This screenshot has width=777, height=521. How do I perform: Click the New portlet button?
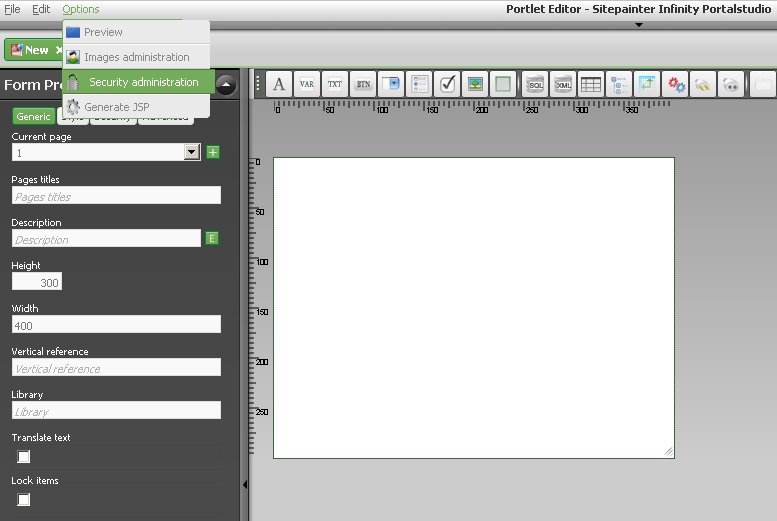tap(30, 50)
